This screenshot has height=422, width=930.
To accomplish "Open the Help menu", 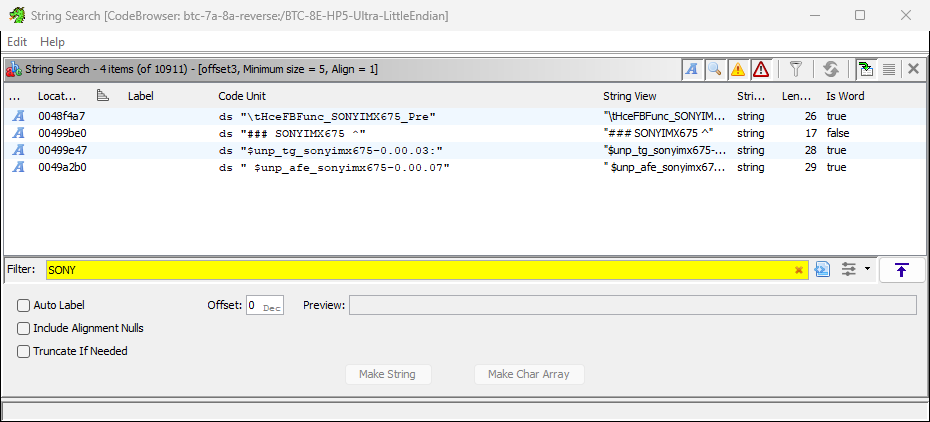I will [x=52, y=42].
